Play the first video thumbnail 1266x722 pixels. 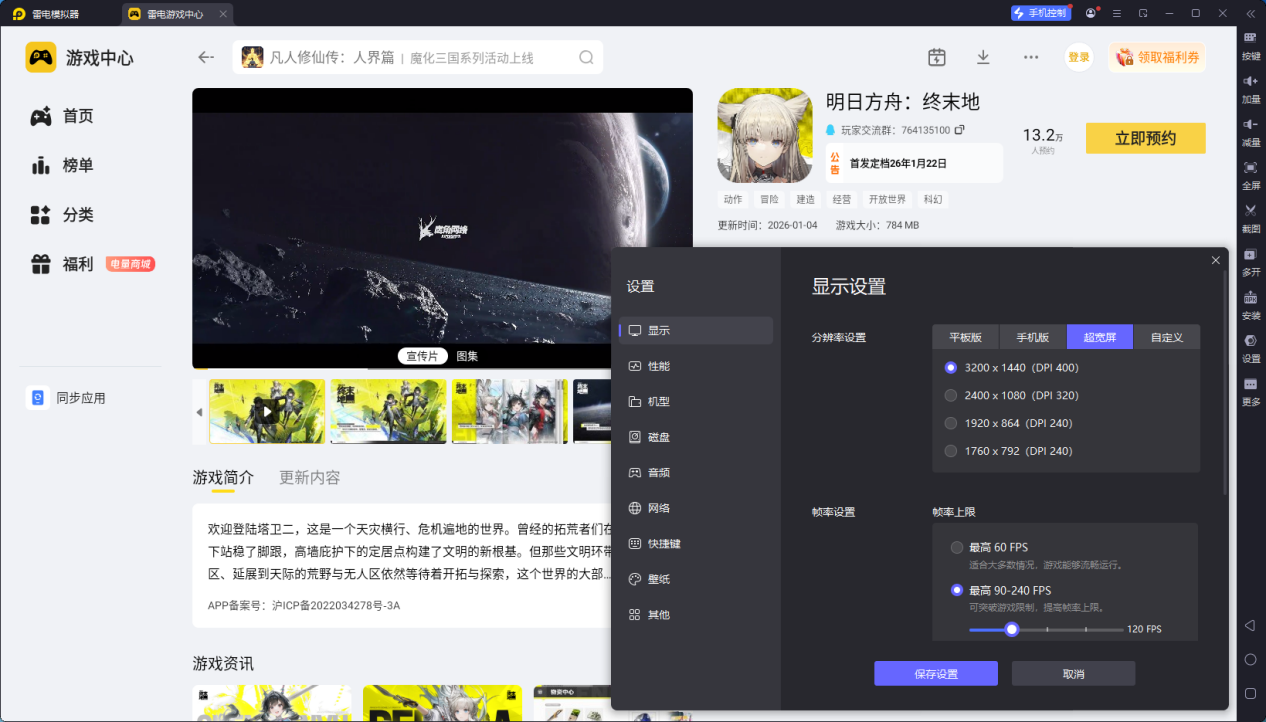click(x=267, y=411)
